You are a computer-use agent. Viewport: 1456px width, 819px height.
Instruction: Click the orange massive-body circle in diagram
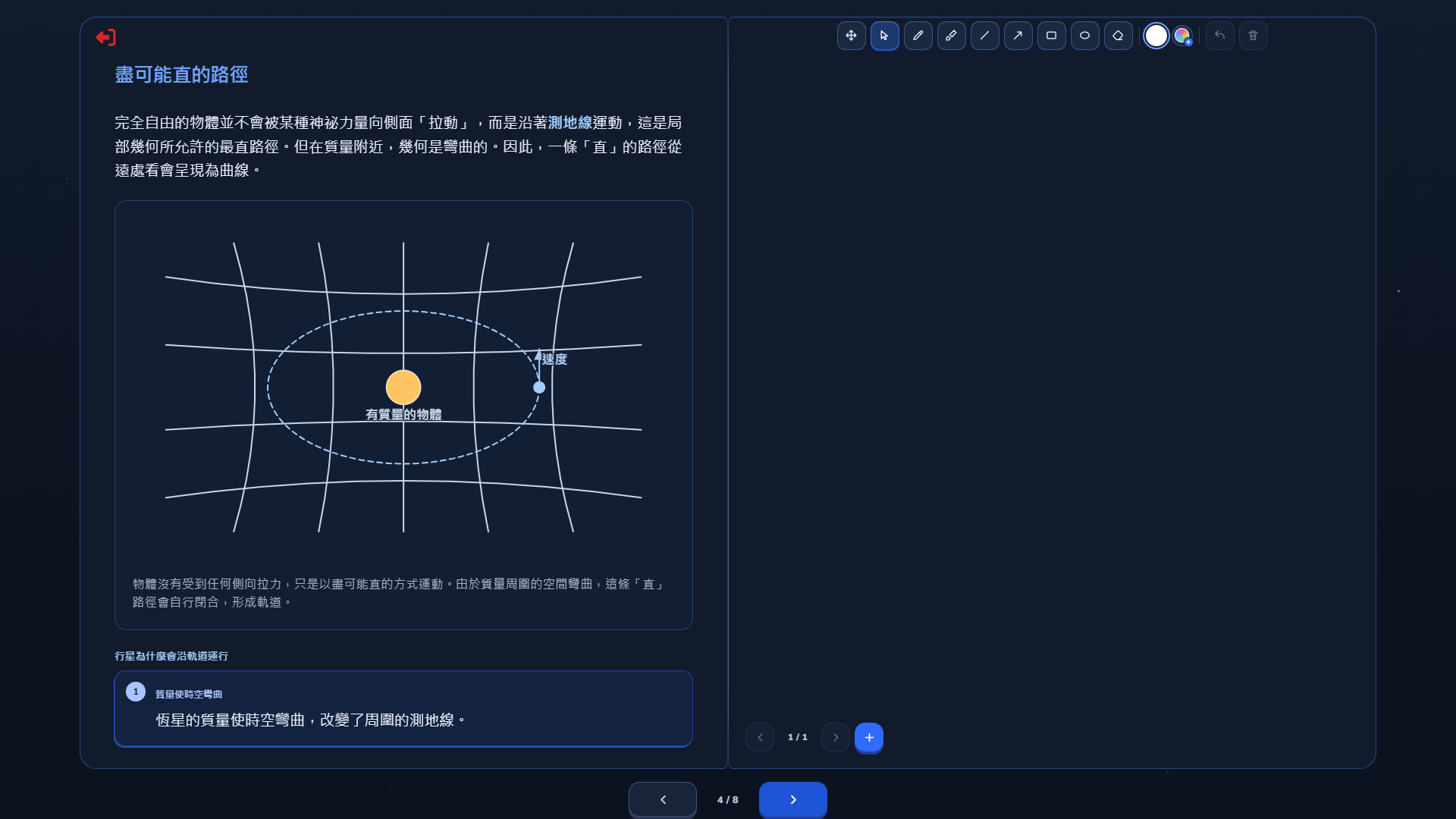click(403, 388)
